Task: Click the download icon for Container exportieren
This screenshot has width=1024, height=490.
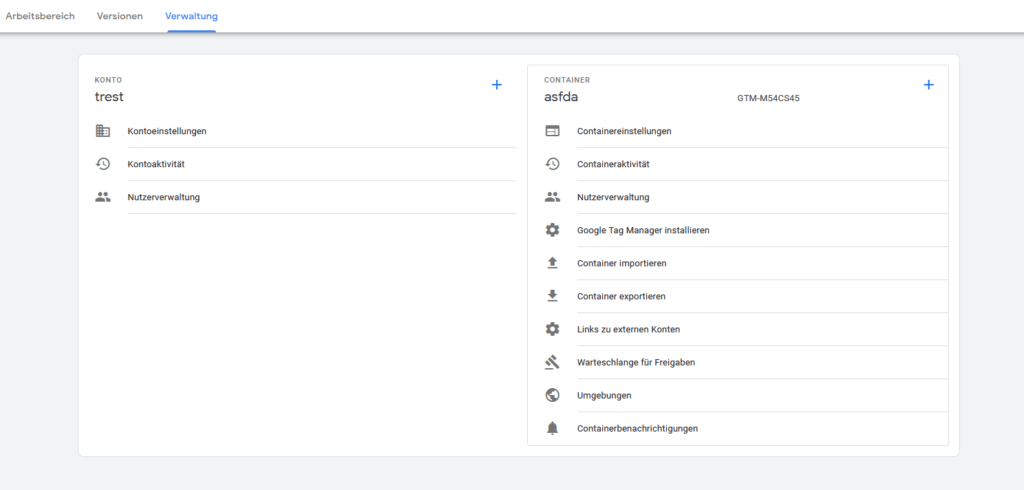Action: click(x=552, y=296)
